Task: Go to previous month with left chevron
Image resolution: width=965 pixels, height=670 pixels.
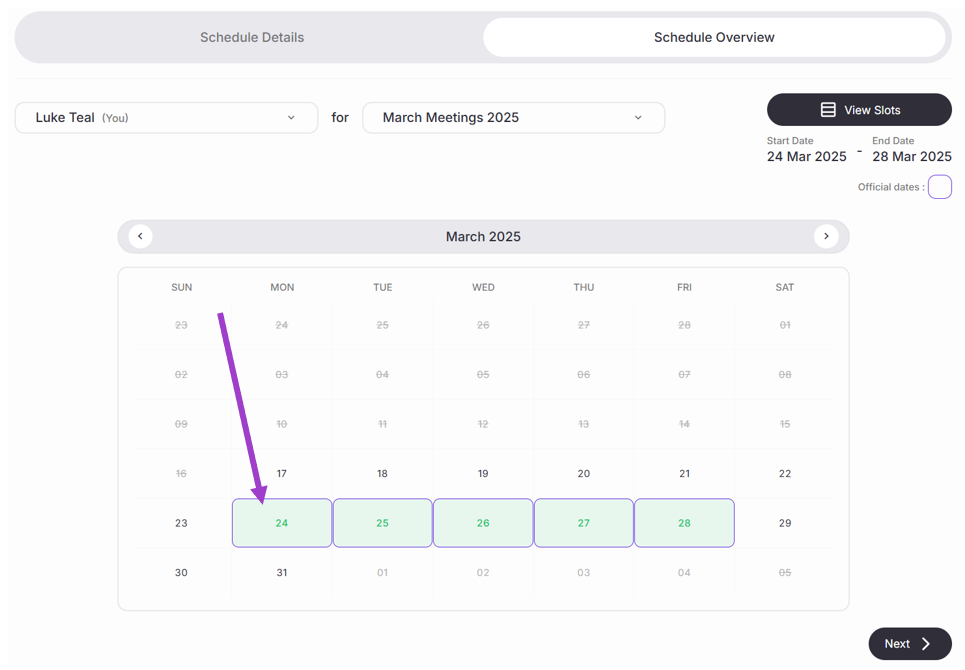Action: (140, 237)
